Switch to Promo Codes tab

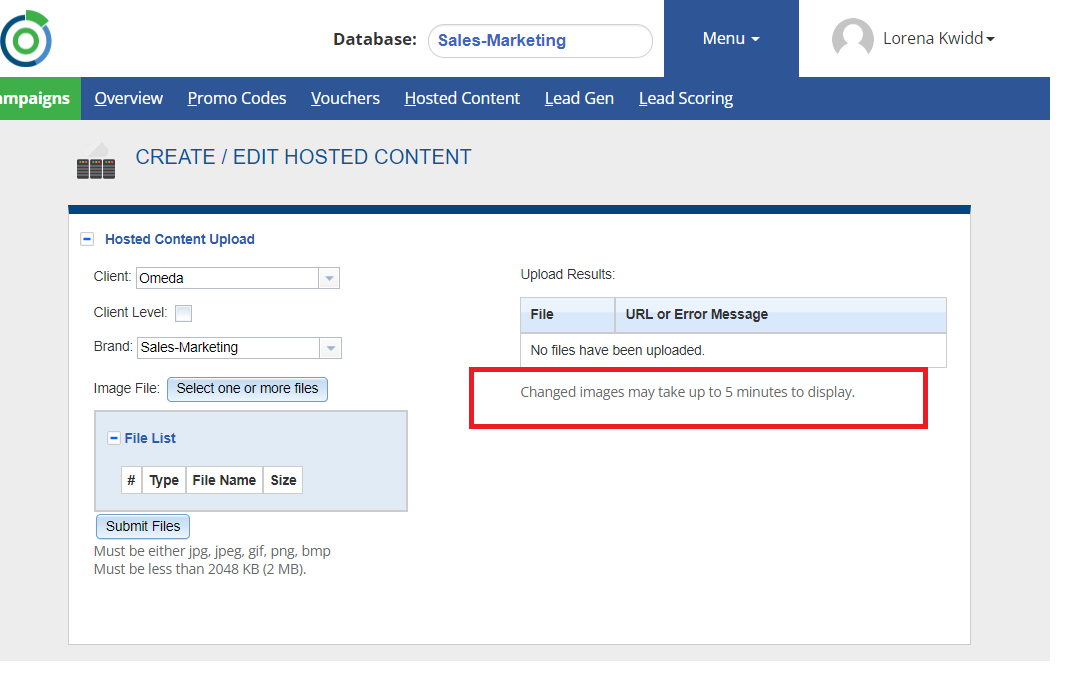point(237,98)
